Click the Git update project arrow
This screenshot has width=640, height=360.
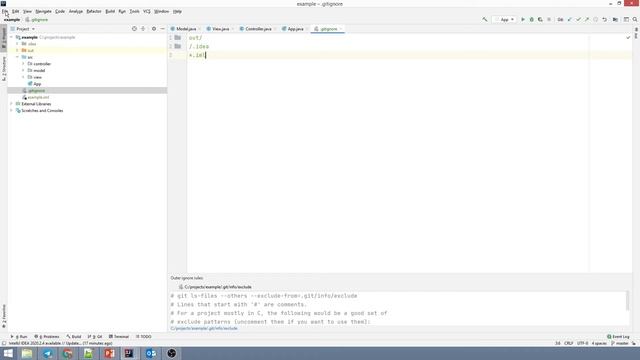[570, 20]
